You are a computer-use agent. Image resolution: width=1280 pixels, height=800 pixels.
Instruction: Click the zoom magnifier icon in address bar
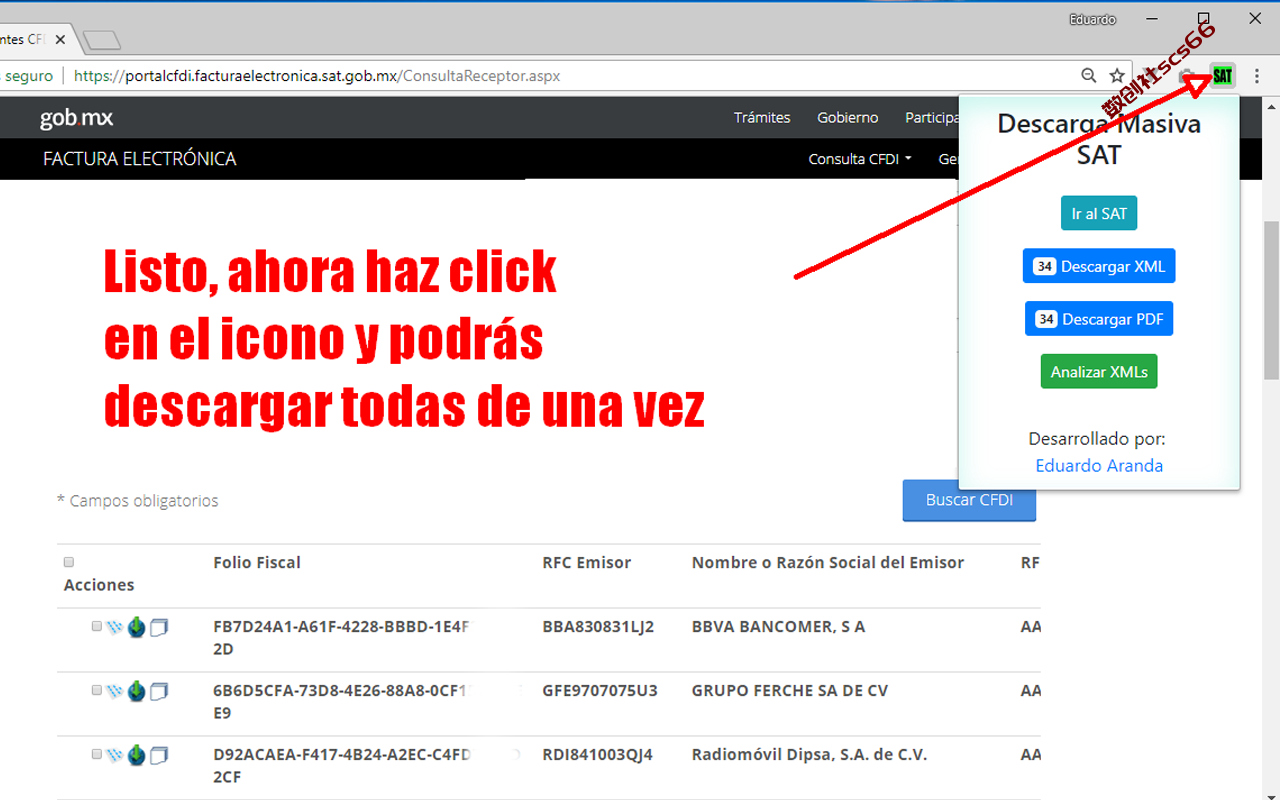click(1089, 76)
